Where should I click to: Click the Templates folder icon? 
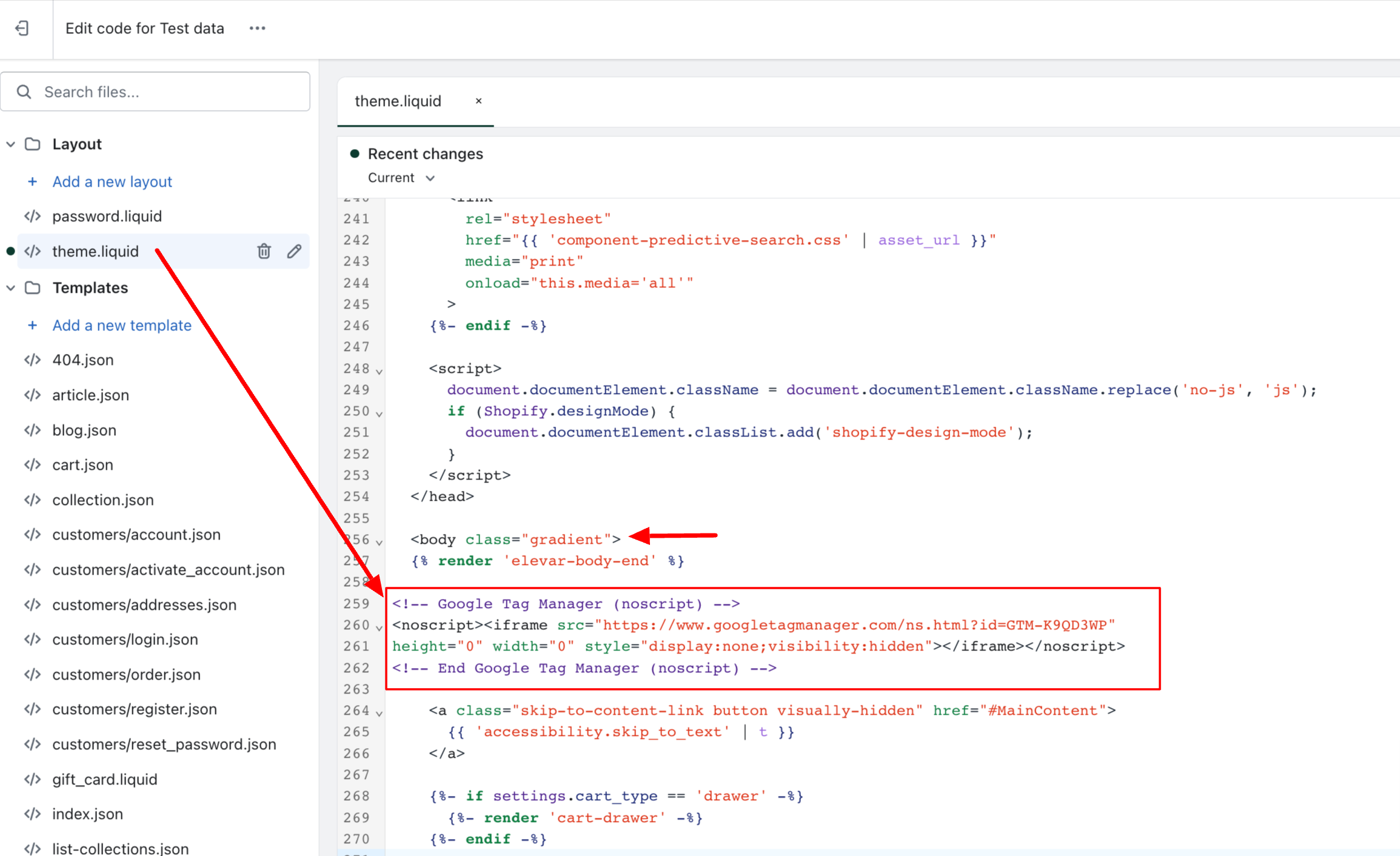33,288
